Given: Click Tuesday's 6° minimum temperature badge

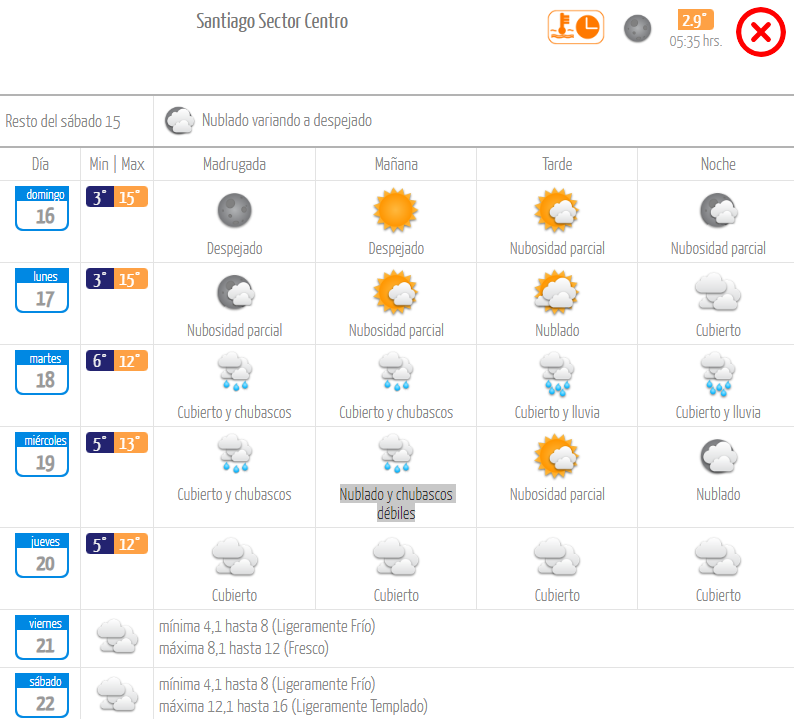Looking at the screenshot, I should [x=100, y=361].
